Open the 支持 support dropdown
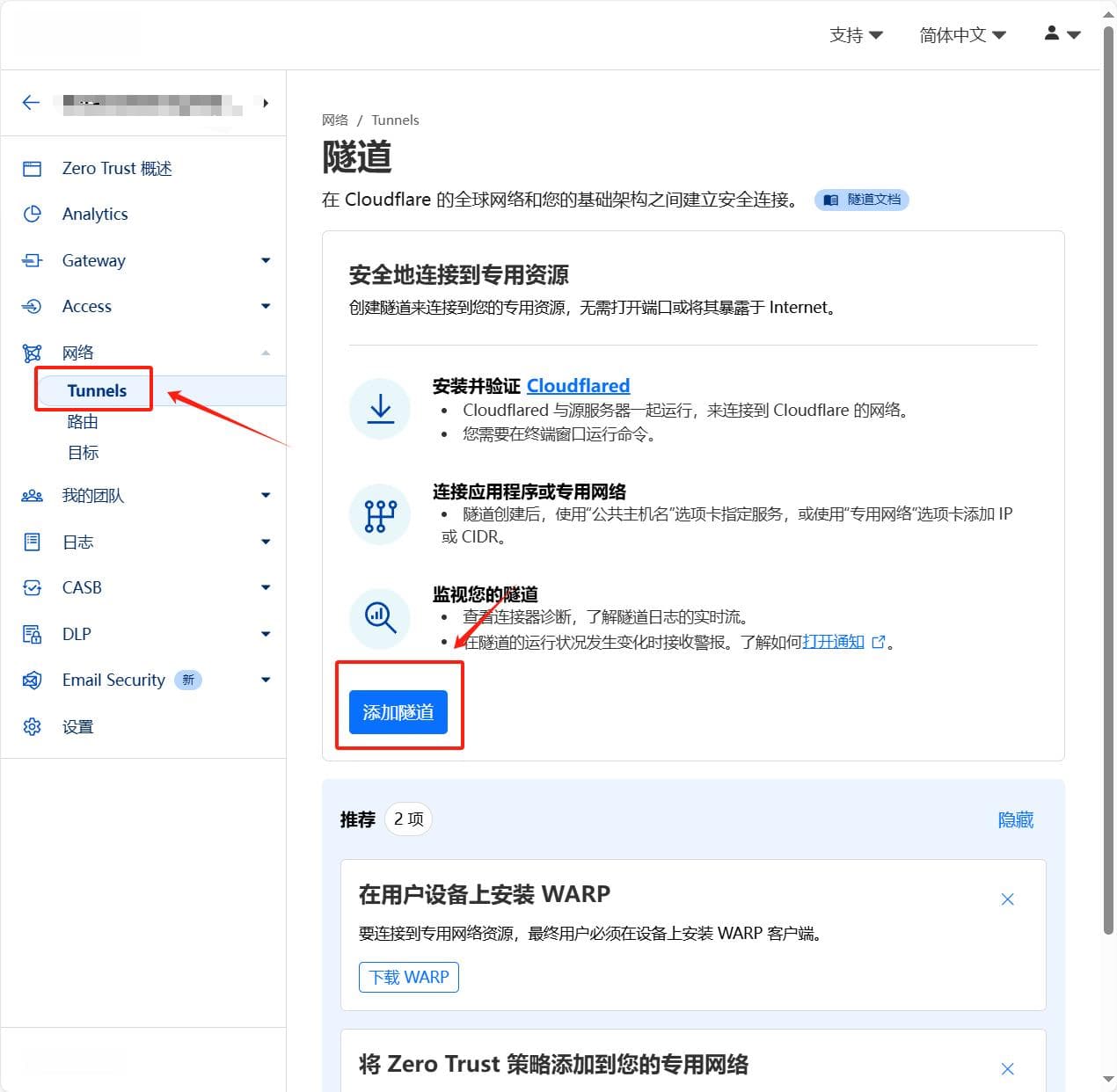 tap(856, 35)
